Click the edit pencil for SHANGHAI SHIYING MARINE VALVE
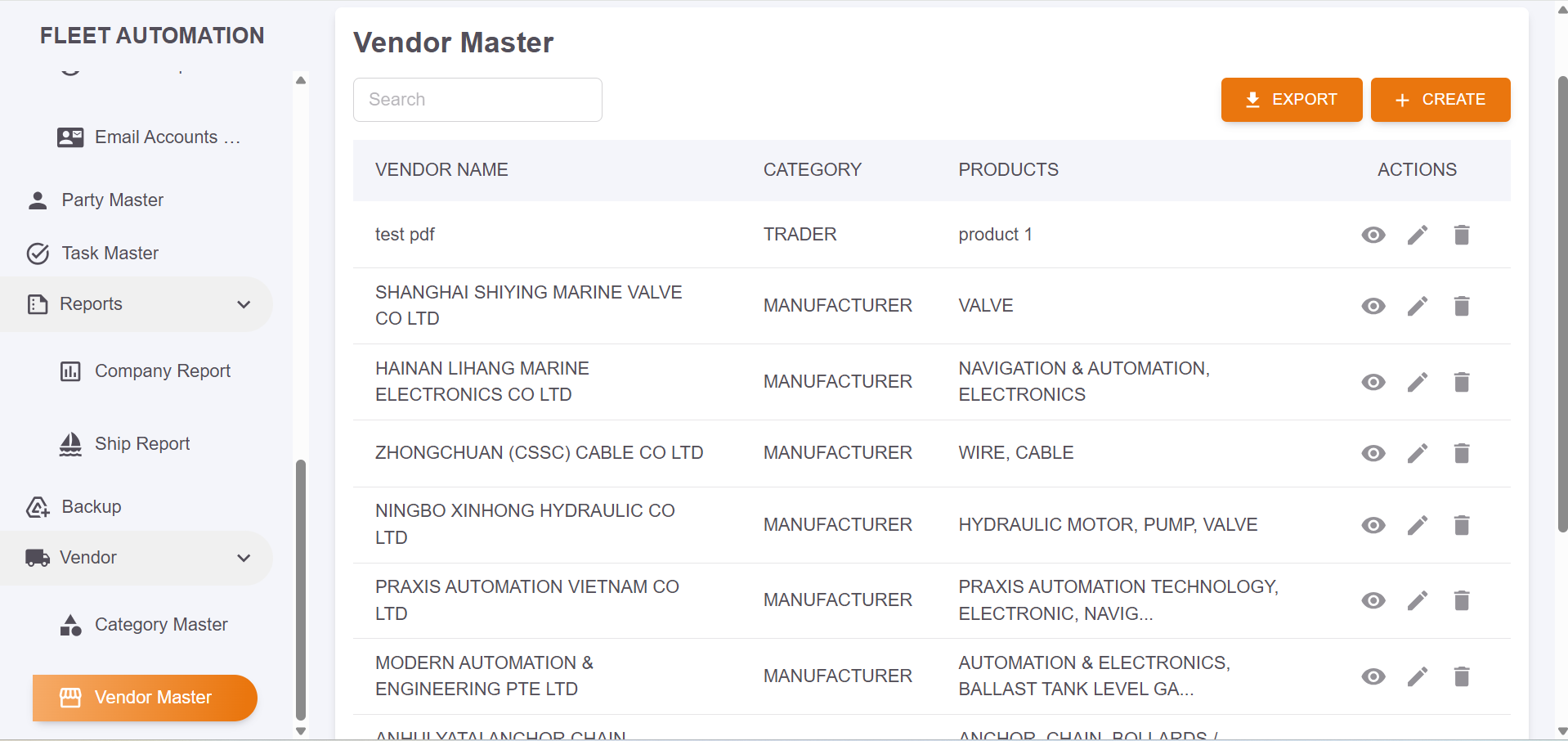This screenshot has height=741, width=1568. point(1418,305)
